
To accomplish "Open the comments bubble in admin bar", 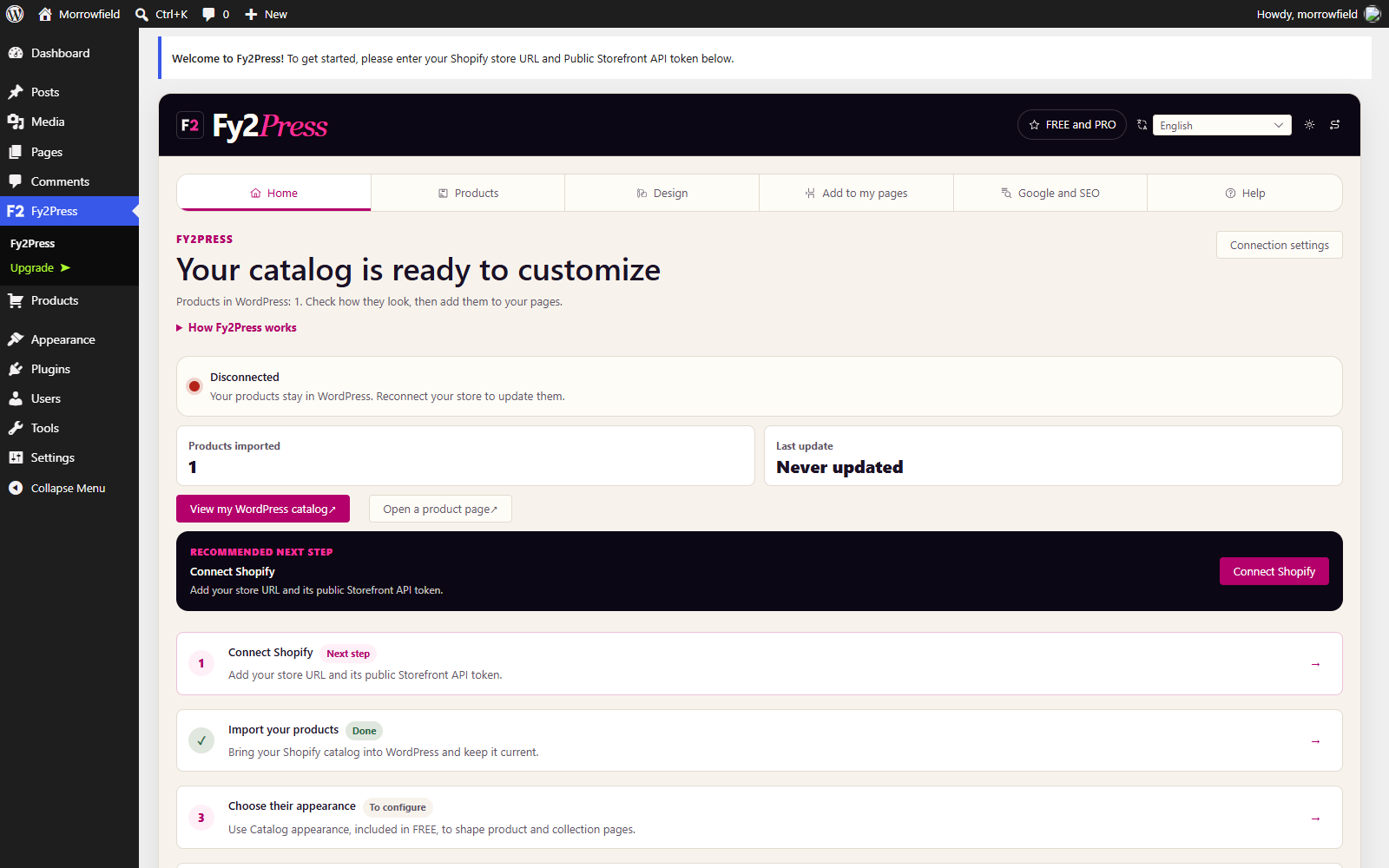I will click(x=216, y=14).
